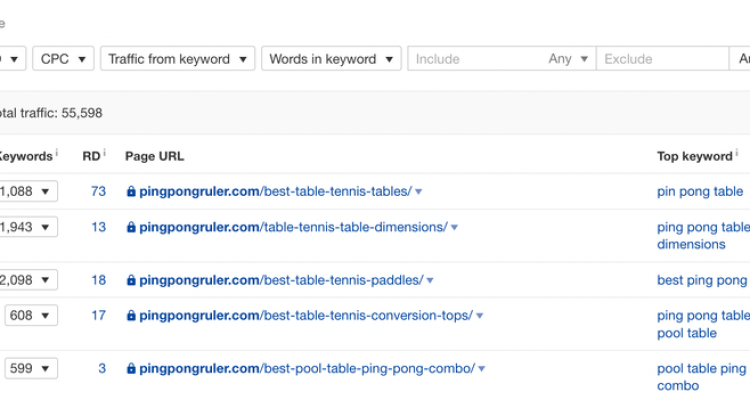The width and height of the screenshot is (750, 400).
Task: Click the 'best ping pong' top keyword
Action: (702, 280)
